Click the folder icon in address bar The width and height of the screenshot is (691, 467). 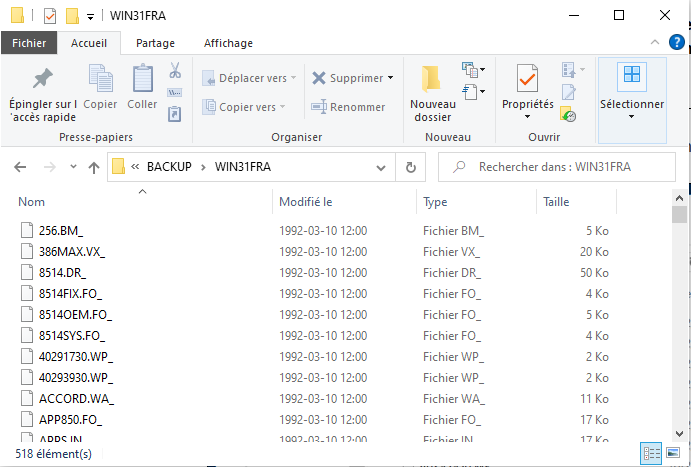click(118, 167)
